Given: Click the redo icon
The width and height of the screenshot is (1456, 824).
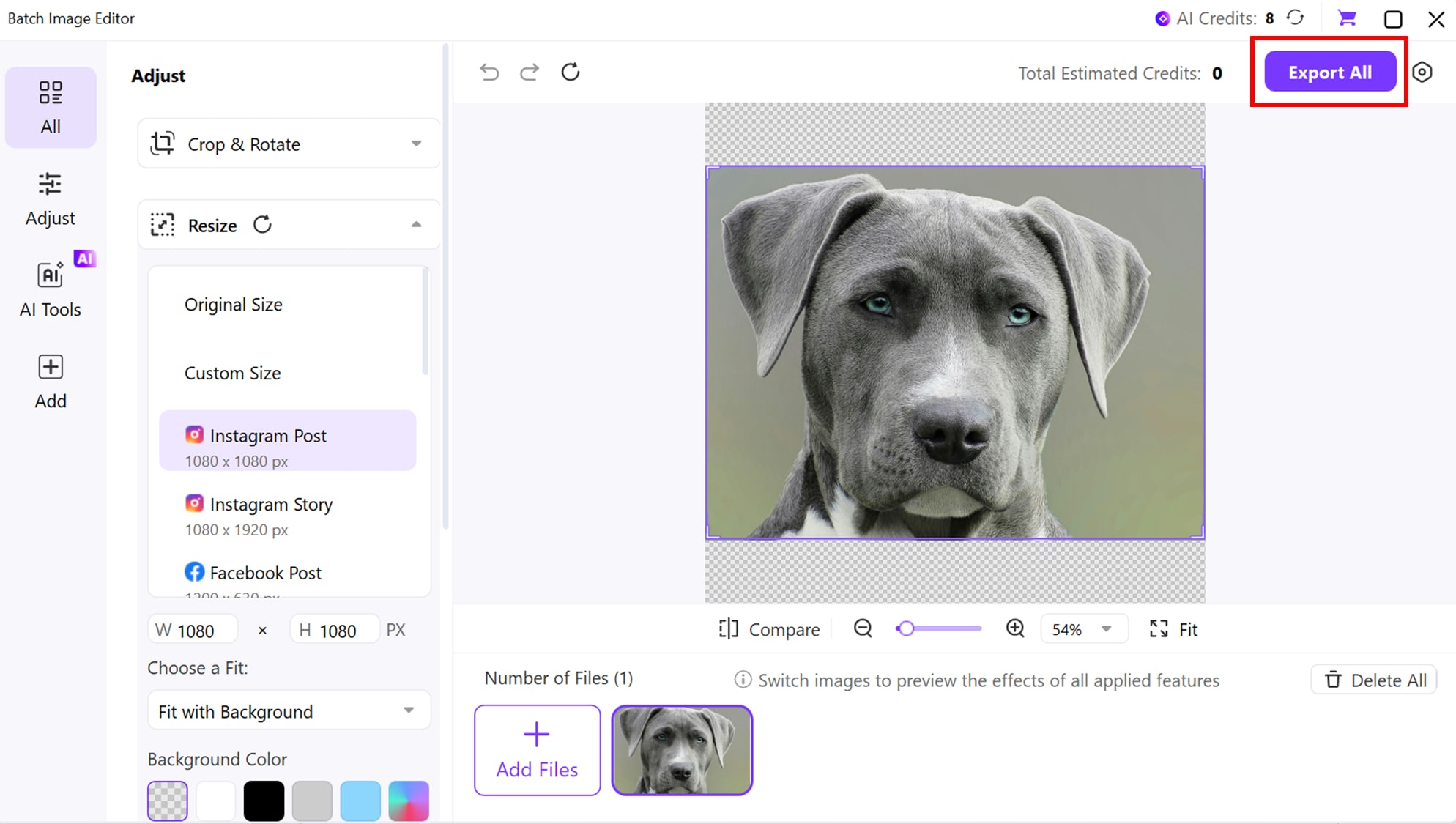Looking at the screenshot, I should pos(529,72).
